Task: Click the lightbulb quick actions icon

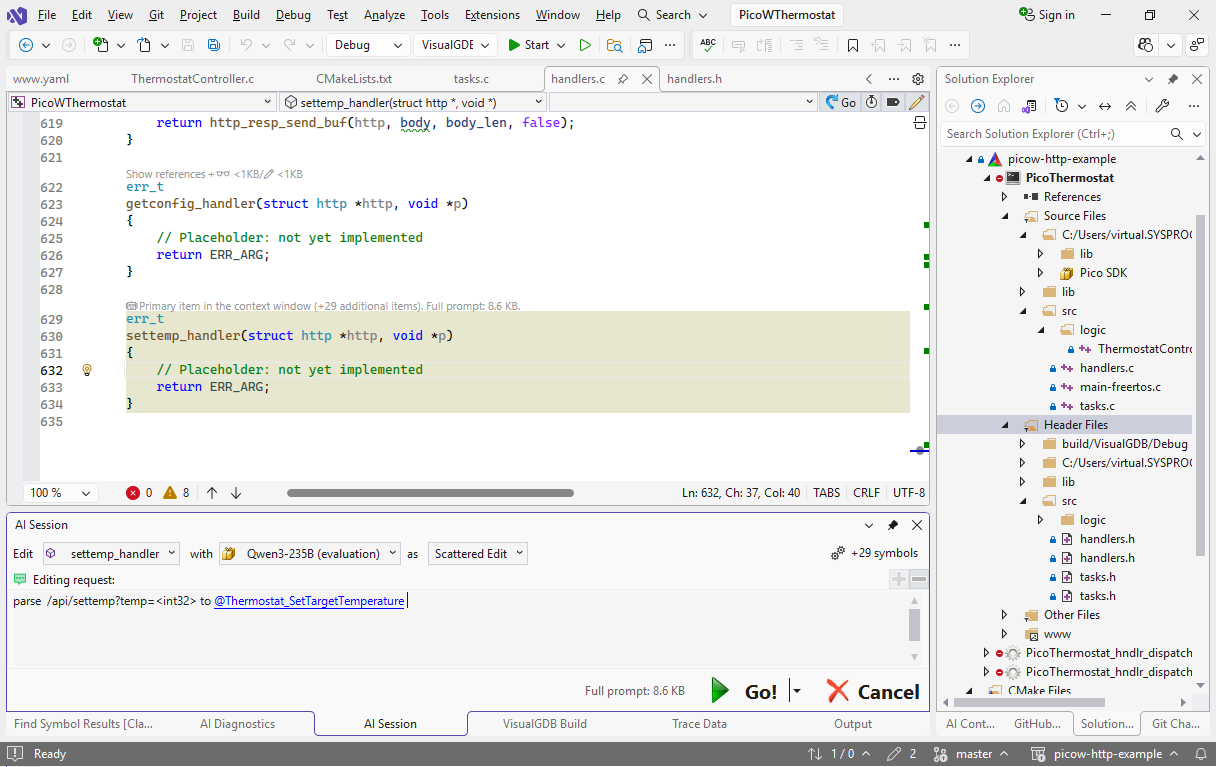Action: pyautogui.click(x=87, y=370)
